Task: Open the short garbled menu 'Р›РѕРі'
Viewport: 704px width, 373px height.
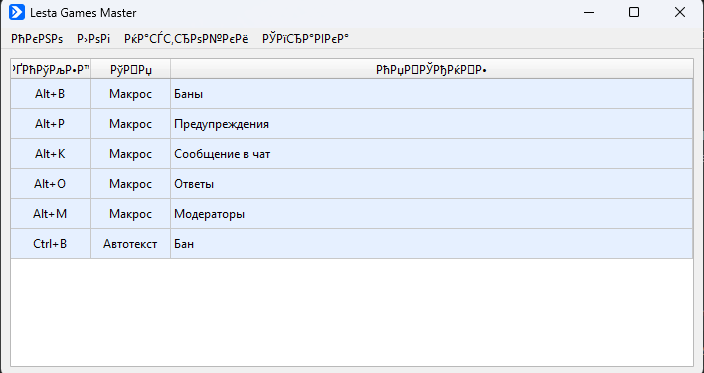Action: pyautogui.click(x=93, y=39)
